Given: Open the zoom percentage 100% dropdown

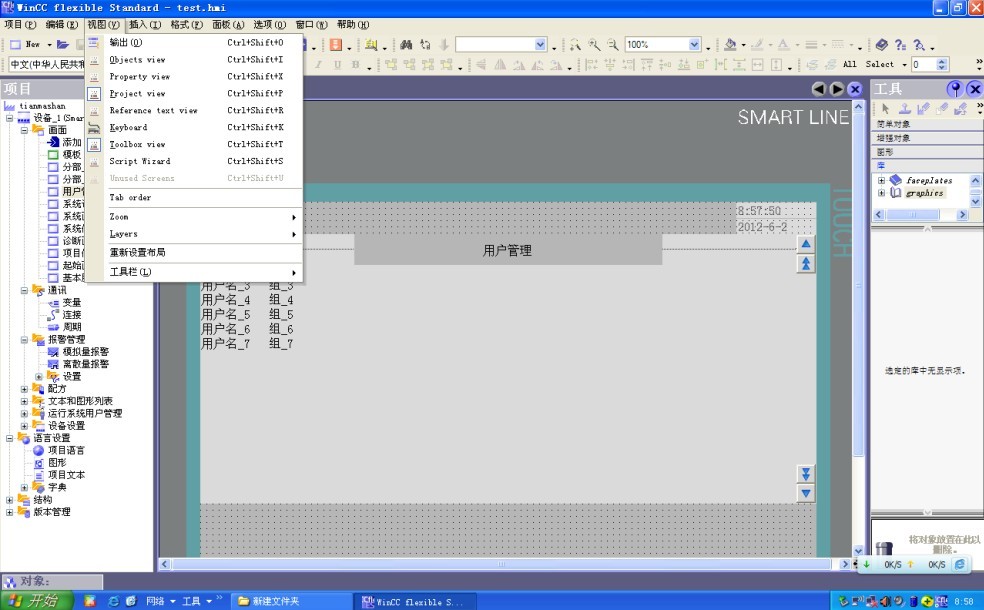Looking at the screenshot, I should pyautogui.click(x=694, y=45).
